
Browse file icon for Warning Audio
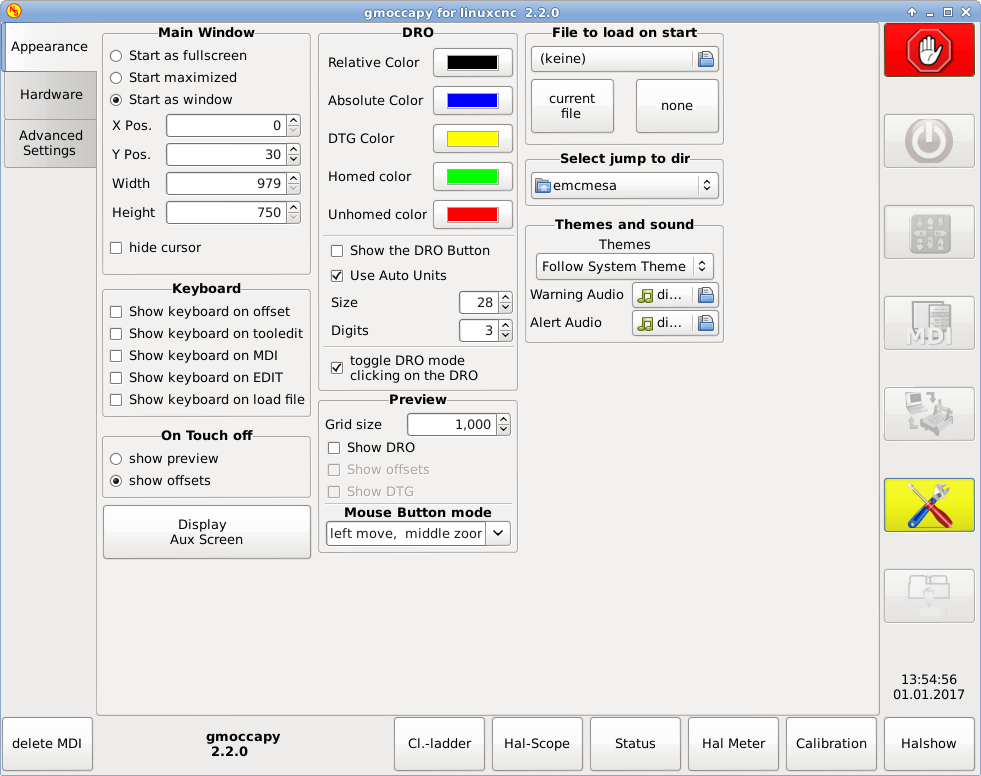(x=706, y=295)
